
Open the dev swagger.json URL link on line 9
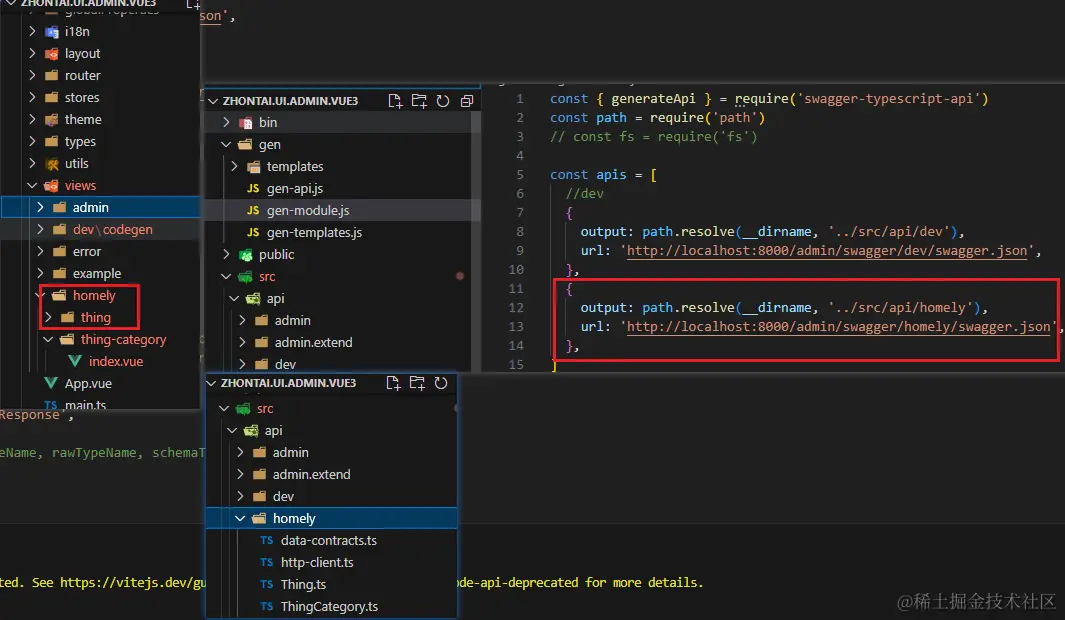pos(827,251)
